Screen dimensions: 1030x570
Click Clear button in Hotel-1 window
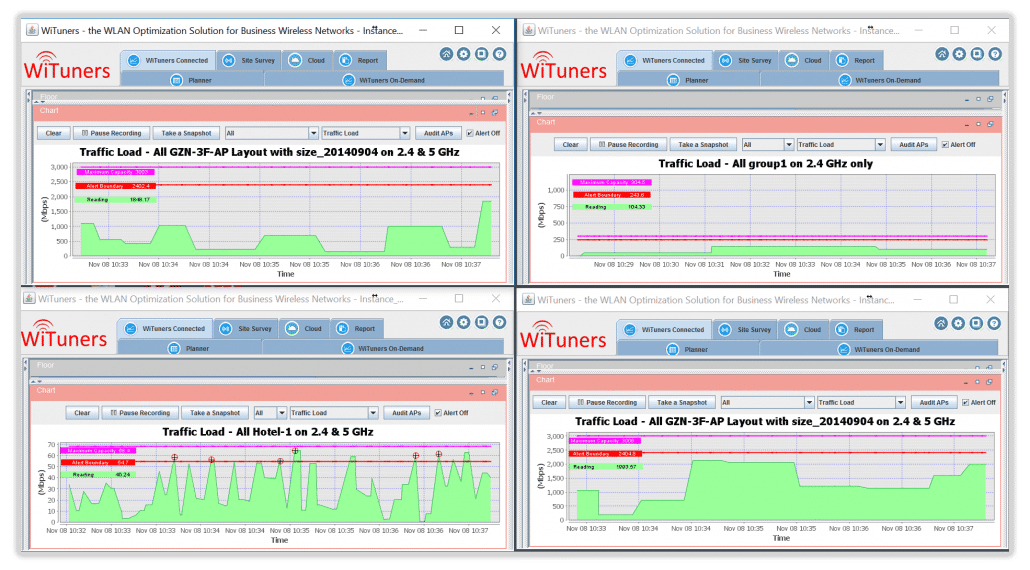tap(82, 413)
